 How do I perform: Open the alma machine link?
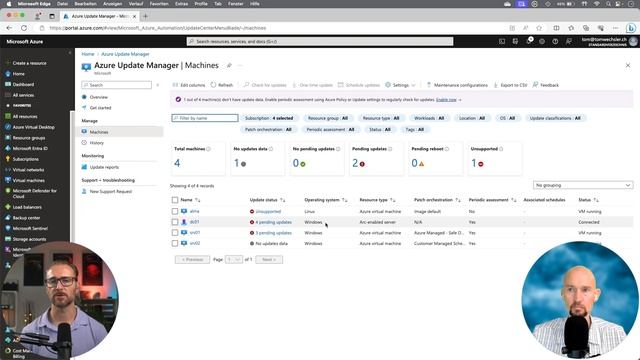(x=194, y=211)
